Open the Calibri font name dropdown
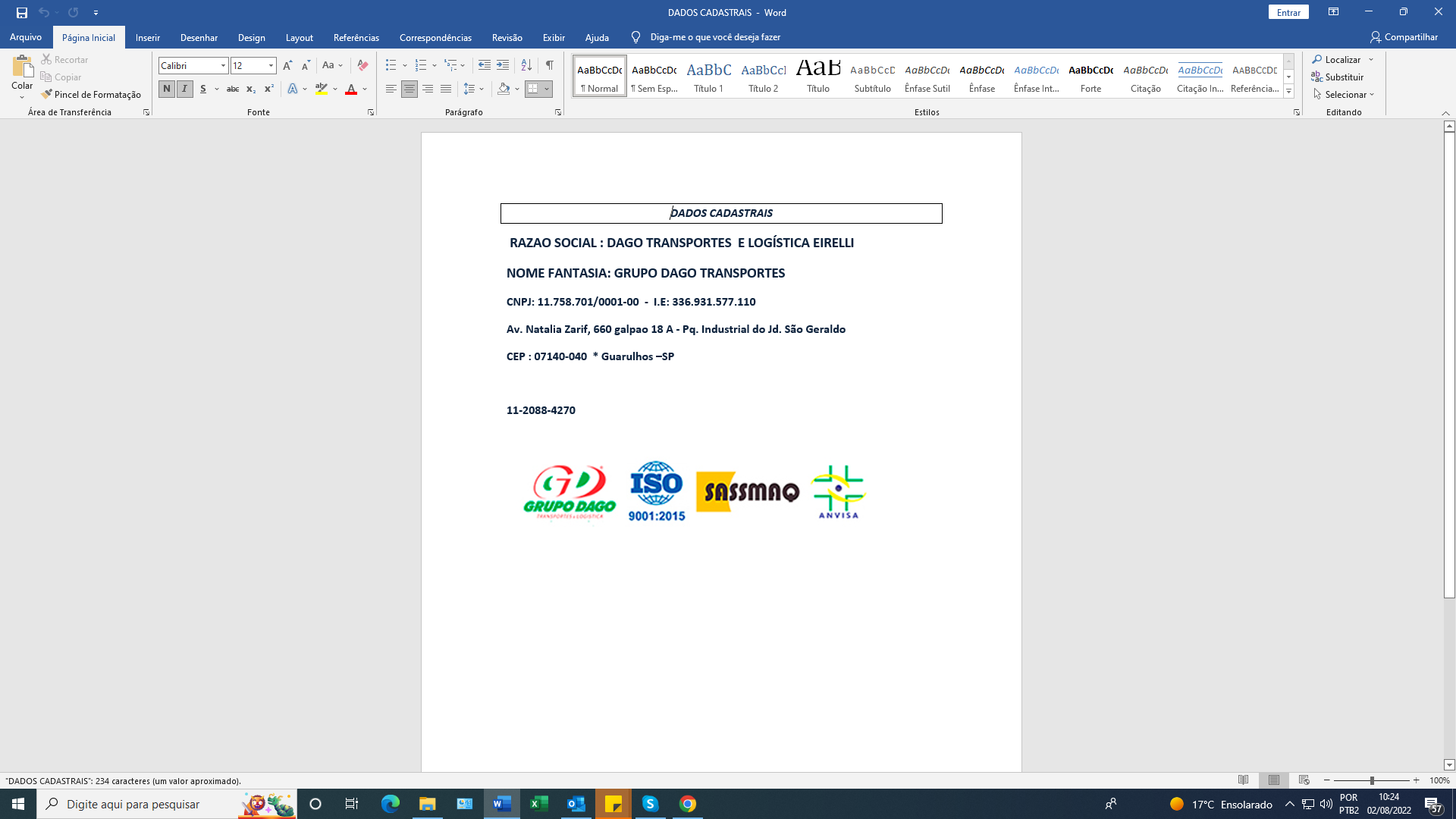The image size is (1456, 819). click(x=223, y=66)
